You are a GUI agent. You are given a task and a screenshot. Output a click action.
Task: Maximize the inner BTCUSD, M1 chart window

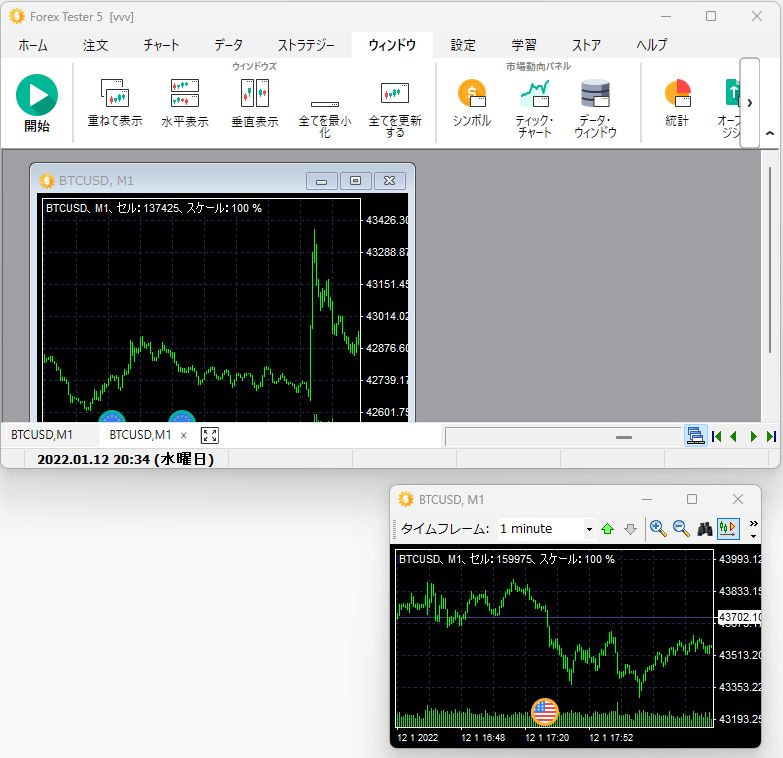coord(356,181)
